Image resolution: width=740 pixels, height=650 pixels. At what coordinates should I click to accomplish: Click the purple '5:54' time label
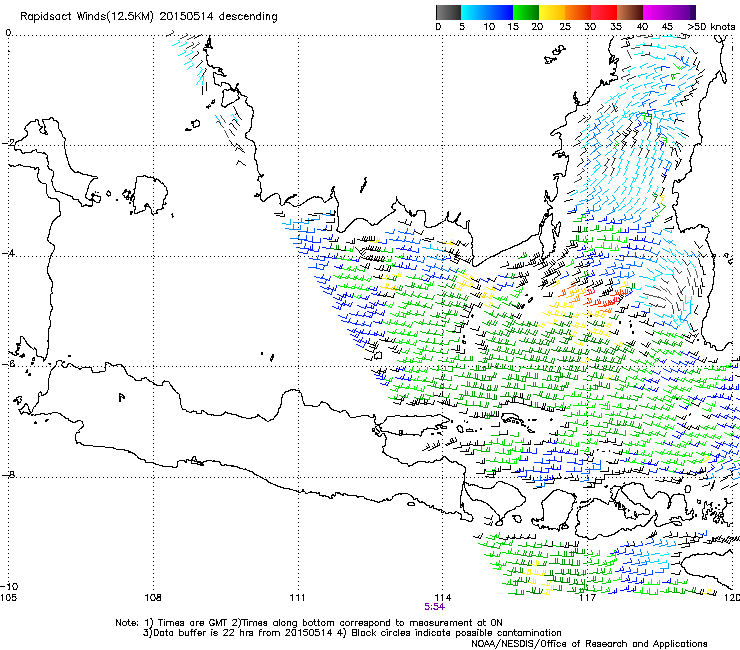click(434, 607)
